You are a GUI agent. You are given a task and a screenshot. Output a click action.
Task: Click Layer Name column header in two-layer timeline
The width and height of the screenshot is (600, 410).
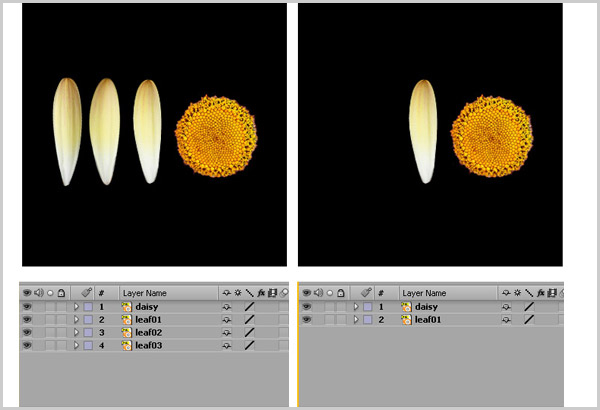click(x=424, y=293)
